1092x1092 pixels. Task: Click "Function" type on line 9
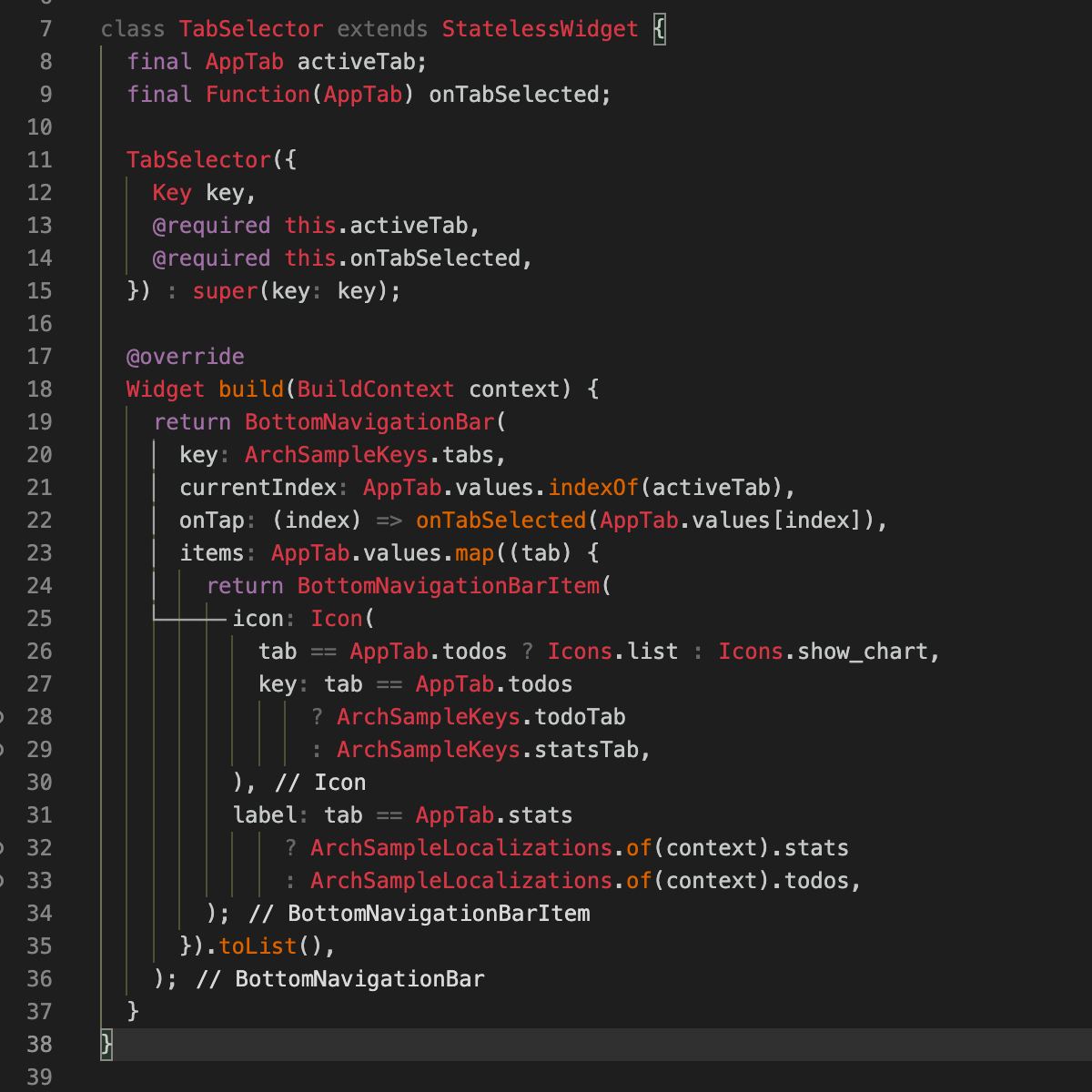coord(258,95)
